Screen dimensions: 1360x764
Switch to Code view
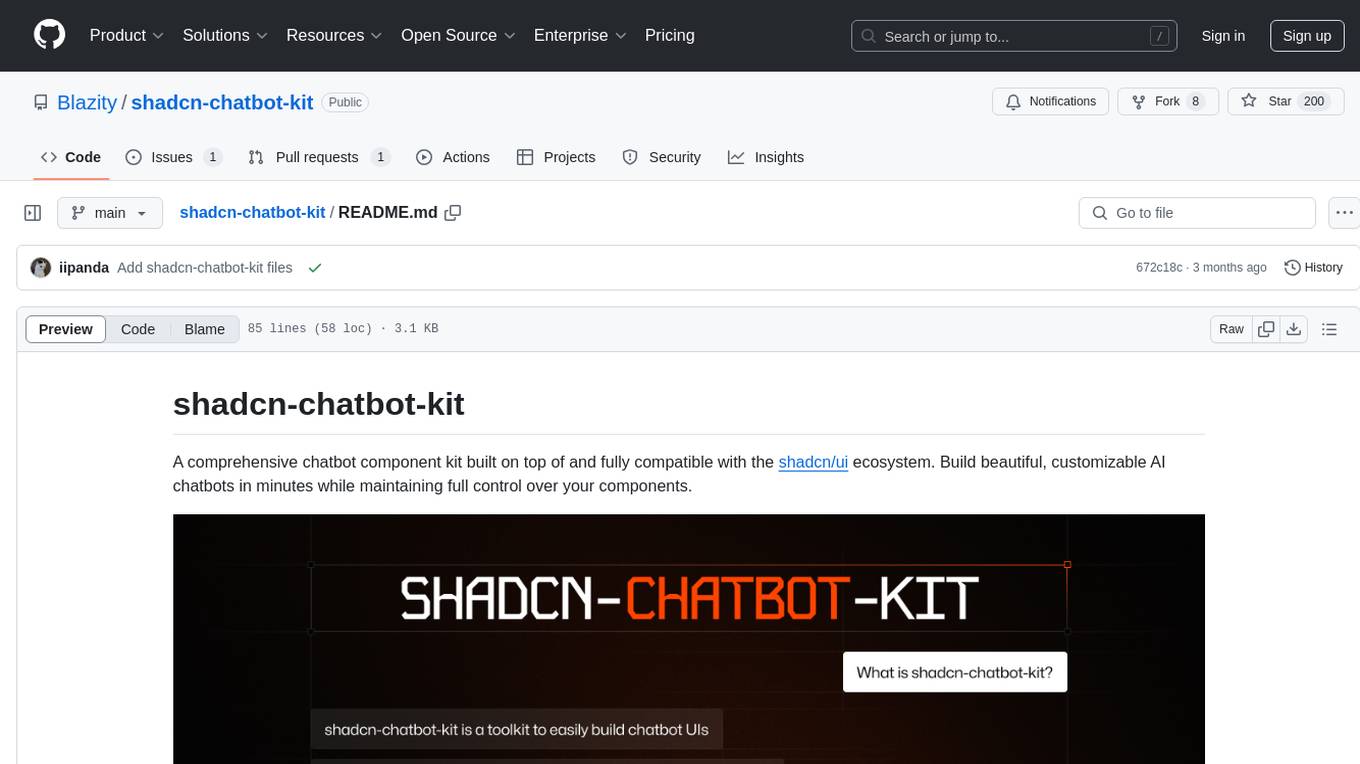point(138,329)
